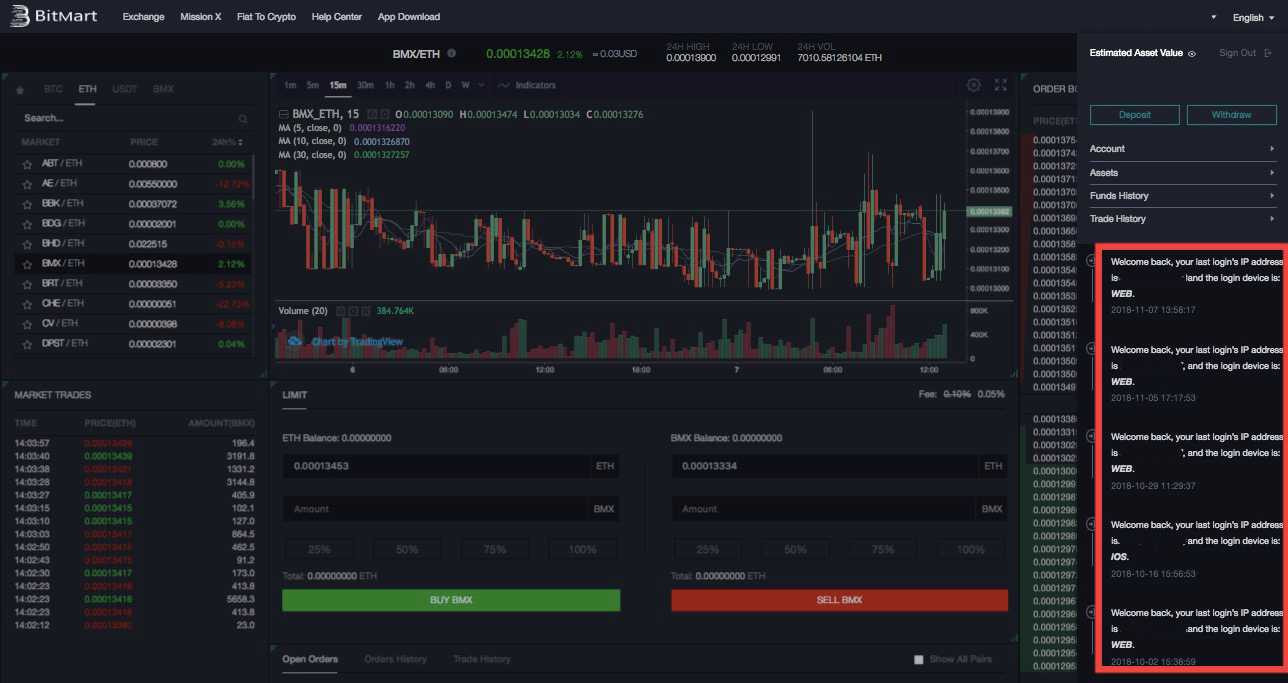Set chart interval to 30m
This screenshot has width=1288, height=683.
(x=365, y=85)
